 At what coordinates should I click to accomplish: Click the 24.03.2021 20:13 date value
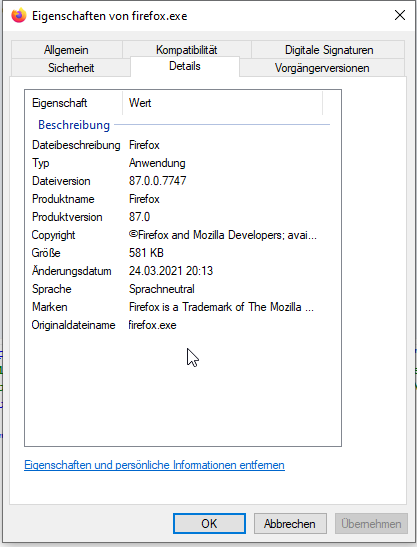click(x=171, y=271)
